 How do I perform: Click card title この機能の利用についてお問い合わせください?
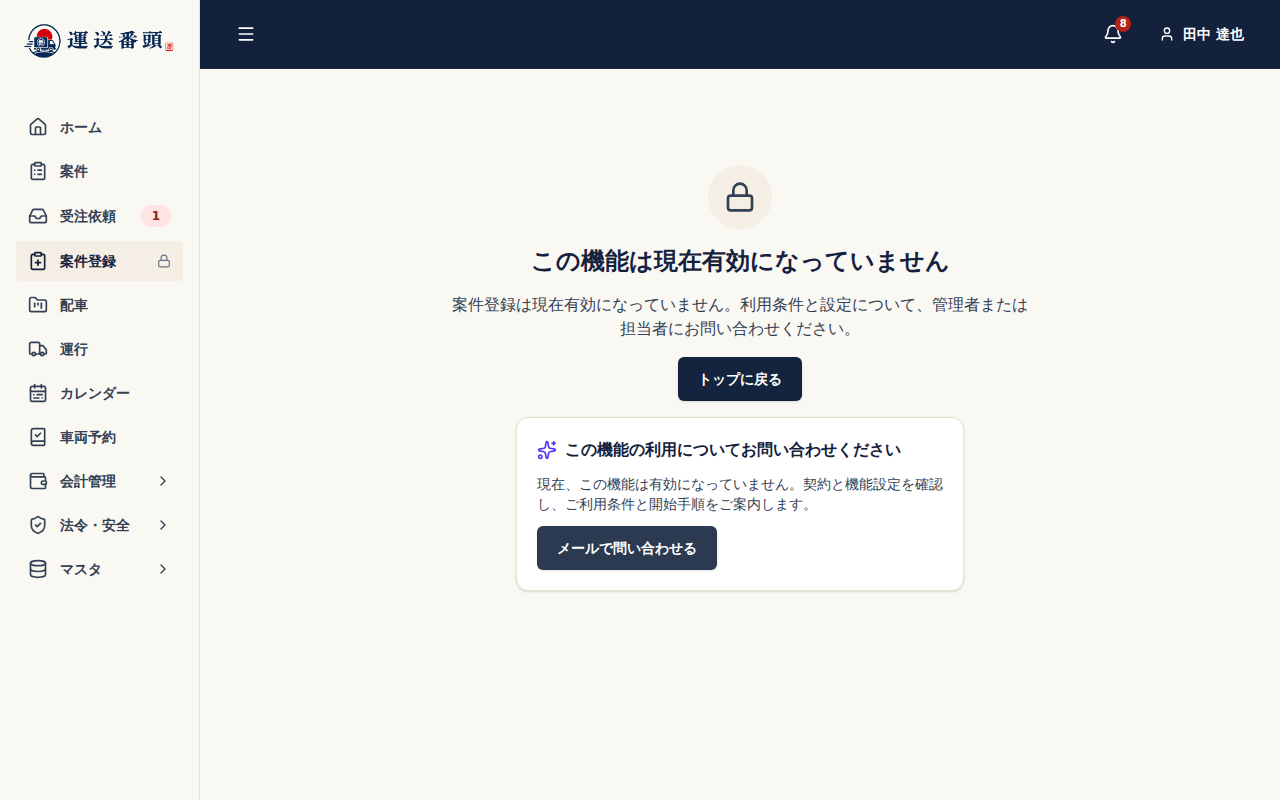coord(733,450)
